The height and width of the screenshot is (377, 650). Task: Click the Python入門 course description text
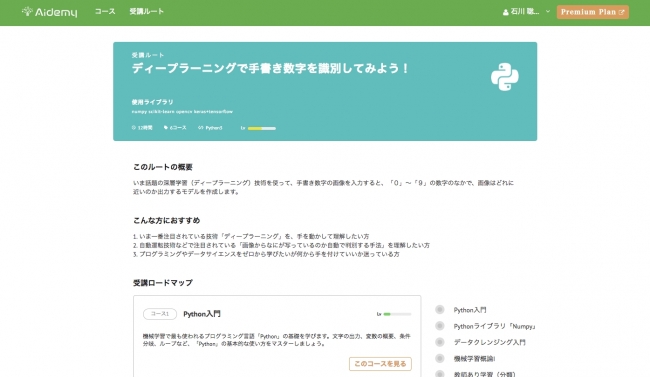pyautogui.click(x=276, y=340)
